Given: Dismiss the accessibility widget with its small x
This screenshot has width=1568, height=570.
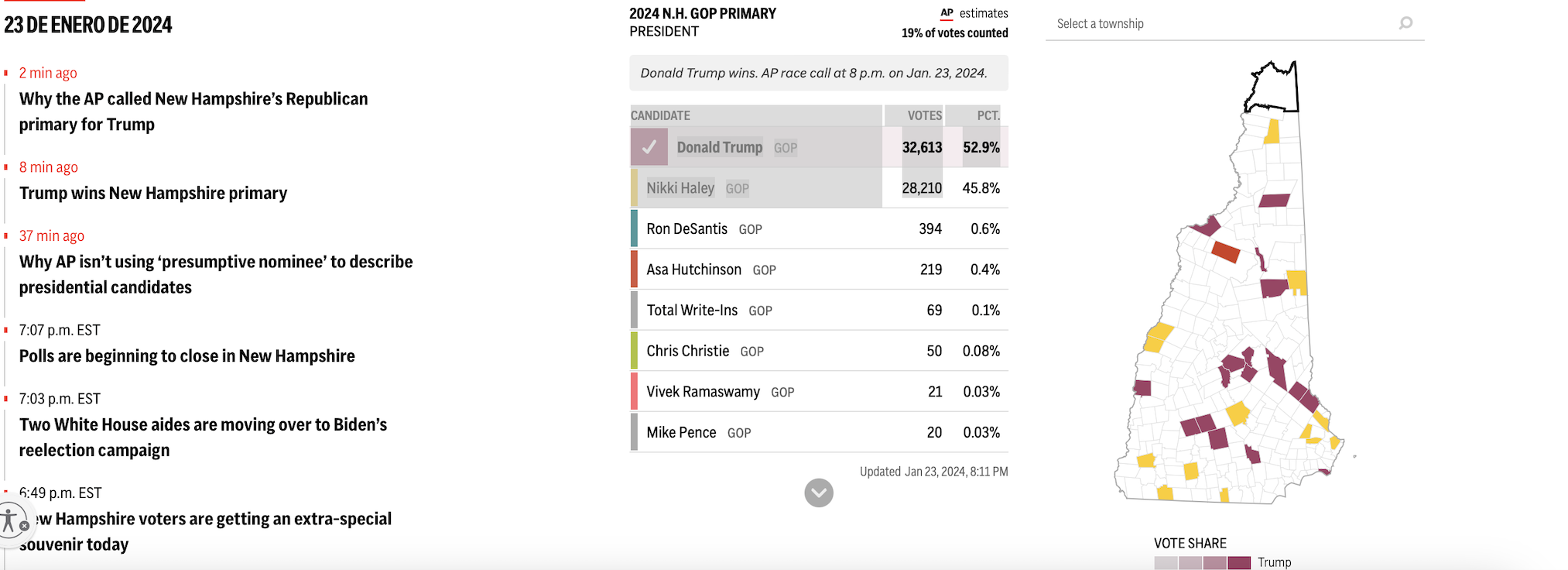Looking at the screenshot, I should pyautogui.click(x=25, y=526).
